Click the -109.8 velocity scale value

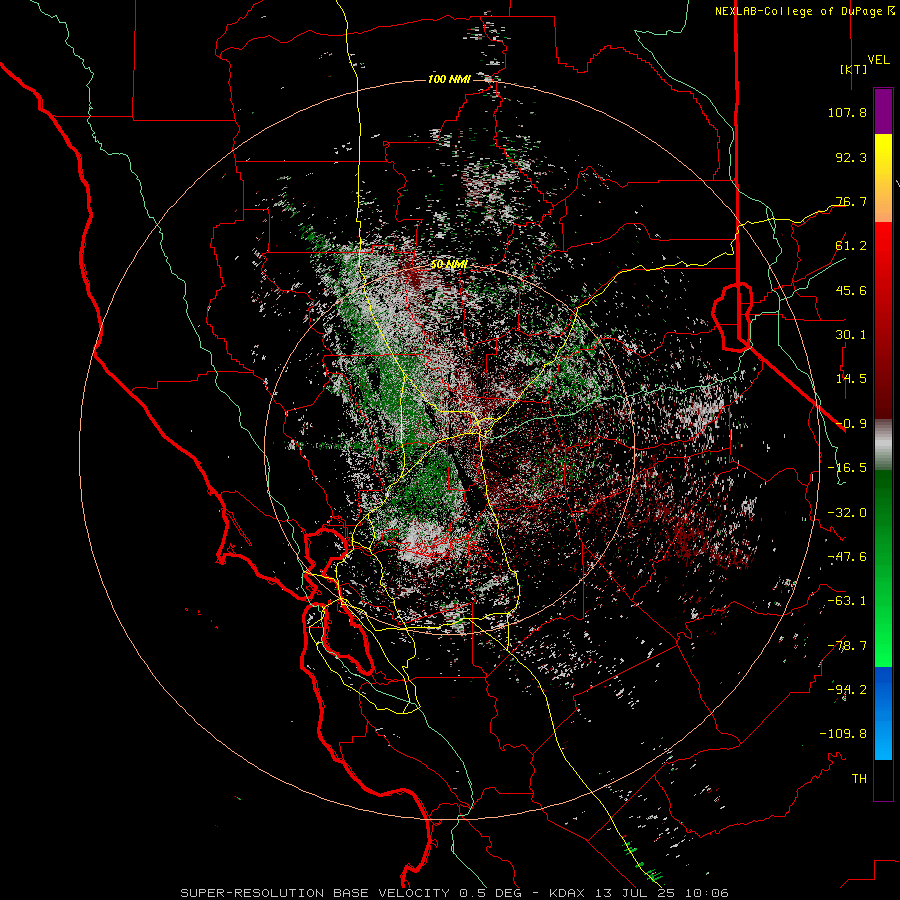click(x=843, y=734)
